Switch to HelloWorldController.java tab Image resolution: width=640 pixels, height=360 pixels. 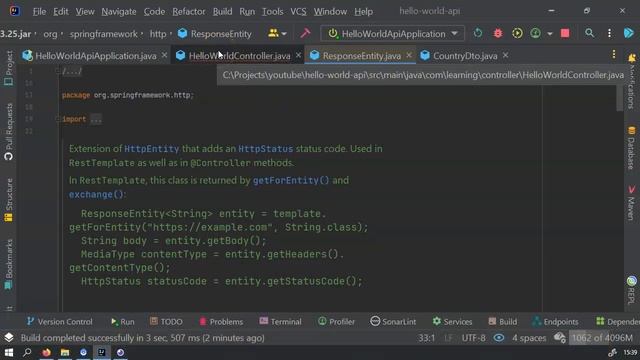[x=239, y=56]
